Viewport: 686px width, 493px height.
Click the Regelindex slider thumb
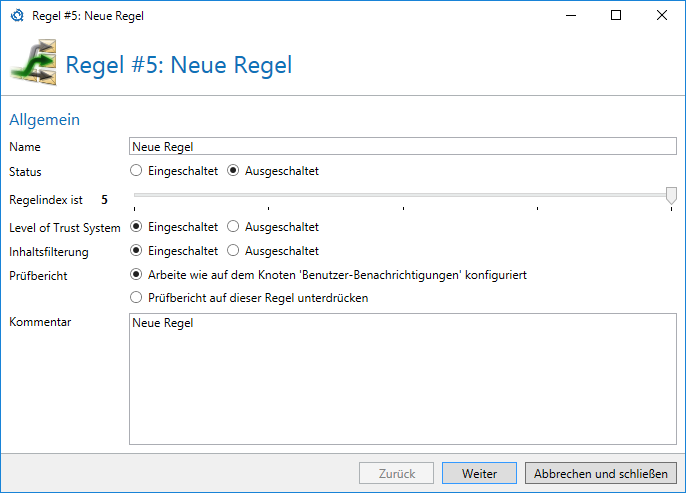tap(671, 196)
